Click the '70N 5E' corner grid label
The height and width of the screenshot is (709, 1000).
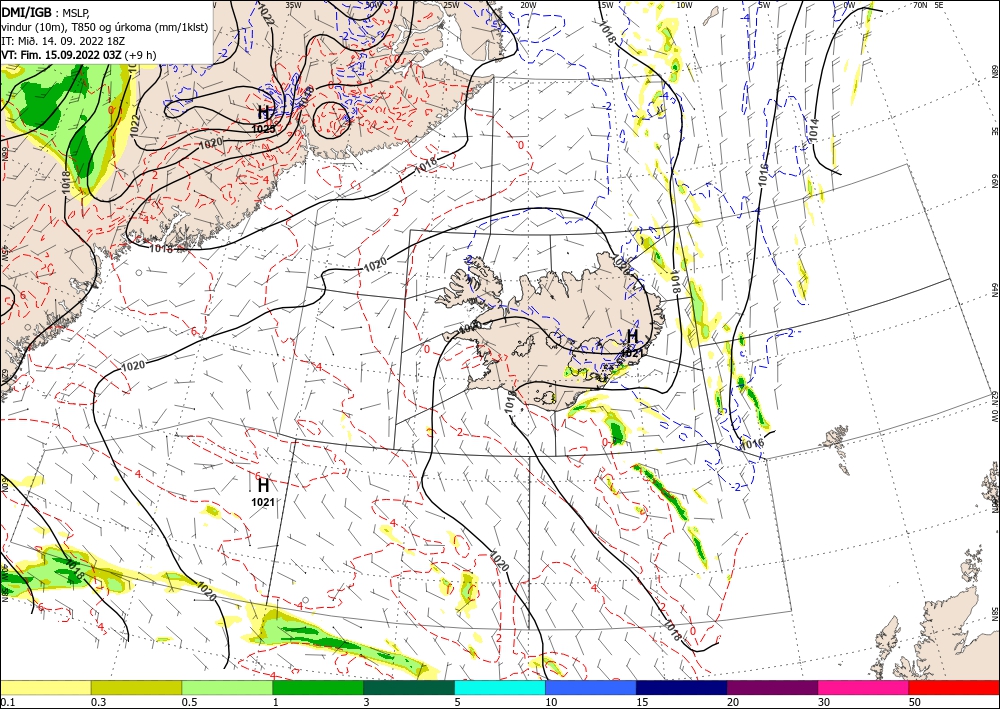point(928,5)
